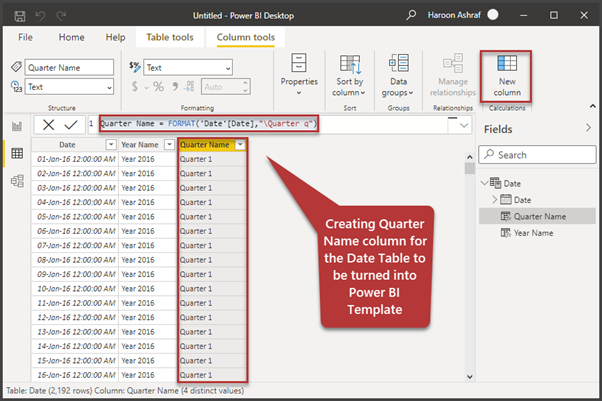Collapse the Fields pane chevron

coord(589,128)
